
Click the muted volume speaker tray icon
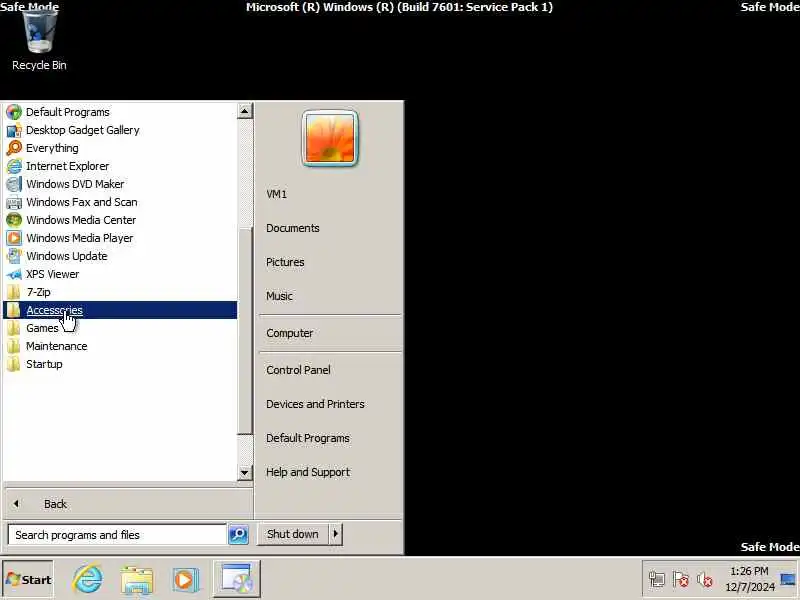705,580
